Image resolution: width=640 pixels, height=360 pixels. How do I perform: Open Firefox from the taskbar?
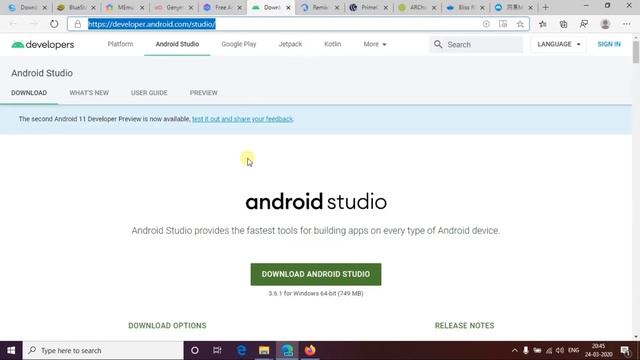310,350
